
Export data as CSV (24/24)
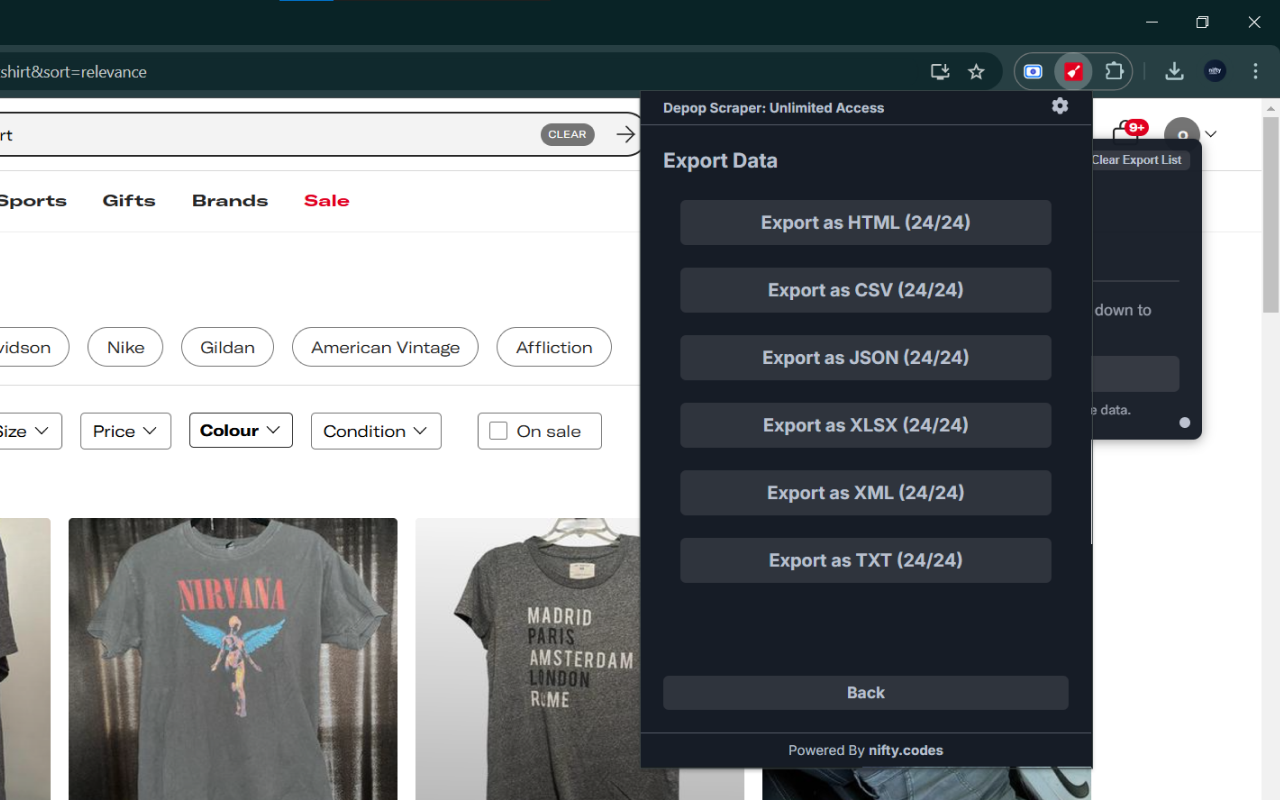(866, 290)
